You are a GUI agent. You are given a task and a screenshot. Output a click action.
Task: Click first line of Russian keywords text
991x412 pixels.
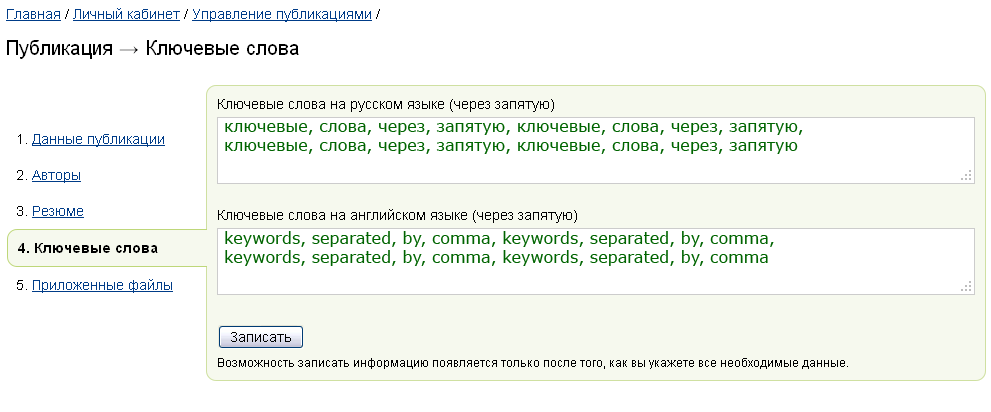pyautogui.click(x=513, y=127)
